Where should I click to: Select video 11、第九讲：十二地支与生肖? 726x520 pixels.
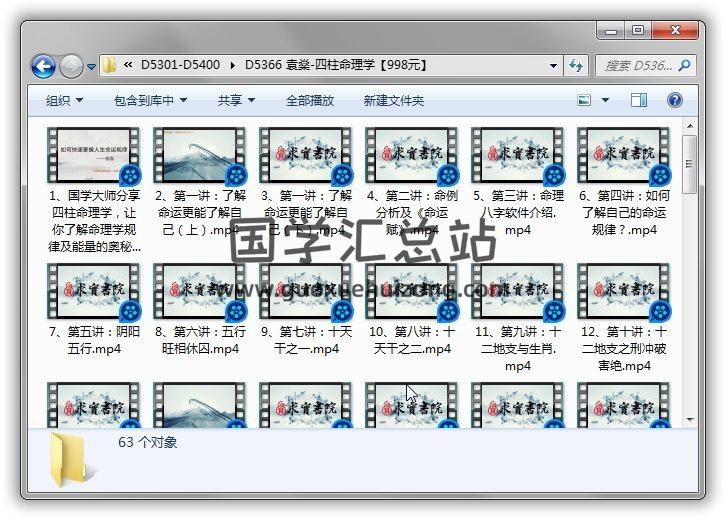pos(518,318)
